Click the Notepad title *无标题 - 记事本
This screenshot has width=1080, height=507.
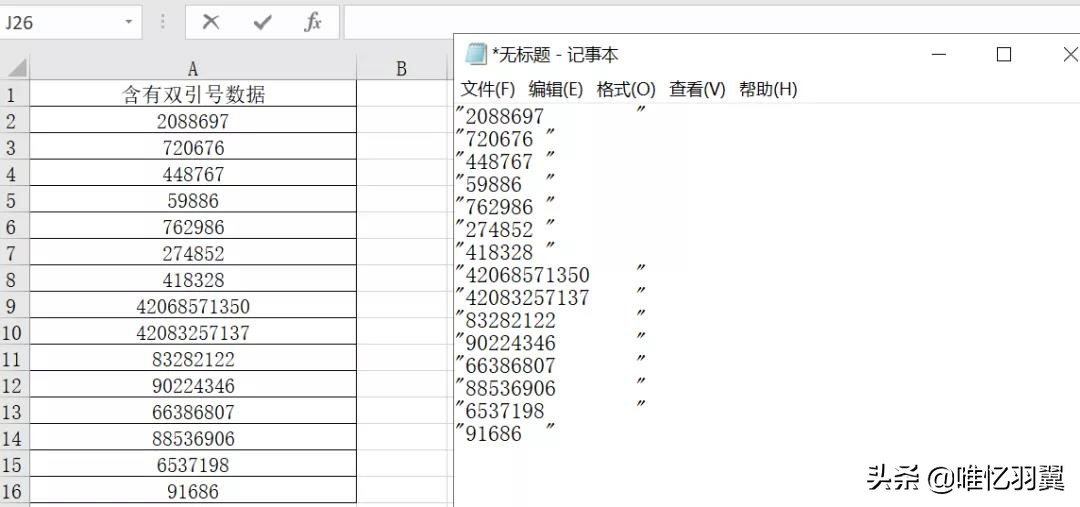pyautogui.click(x=555, y=54)
